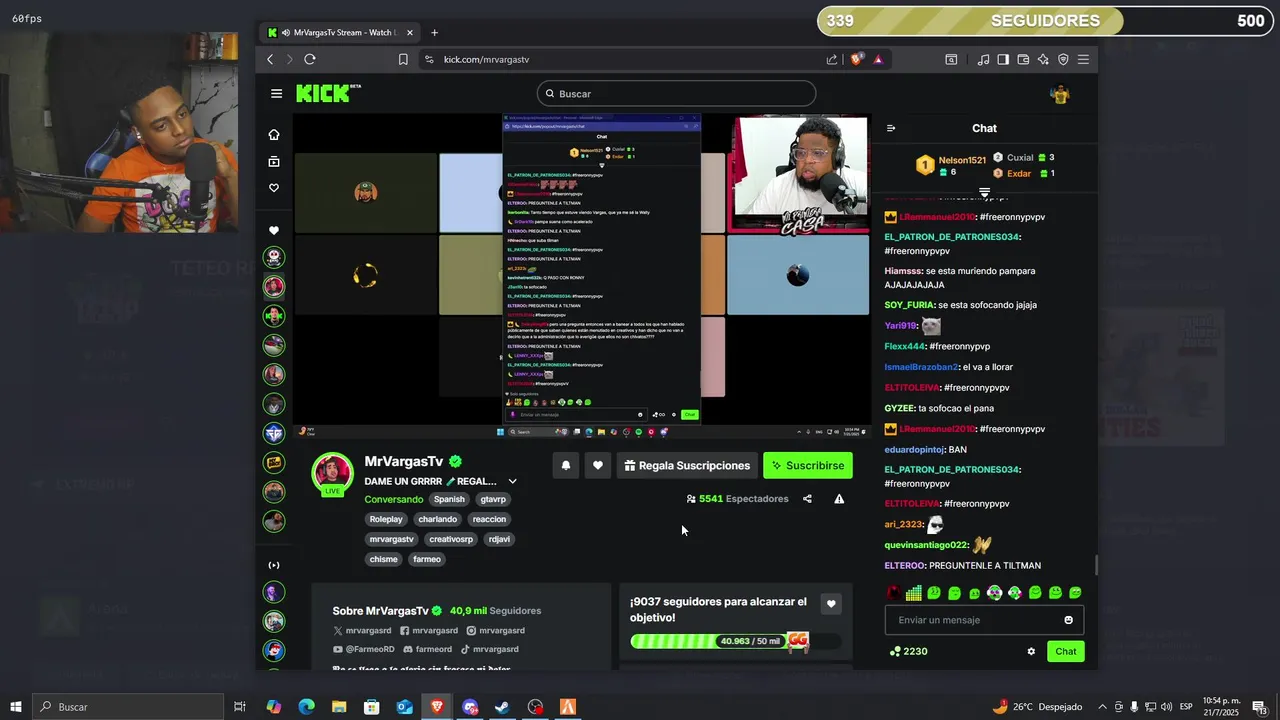The height and width of the screenshot is (720, 1280).
Task: Select the reaccion tag
Action: point(490,519)
